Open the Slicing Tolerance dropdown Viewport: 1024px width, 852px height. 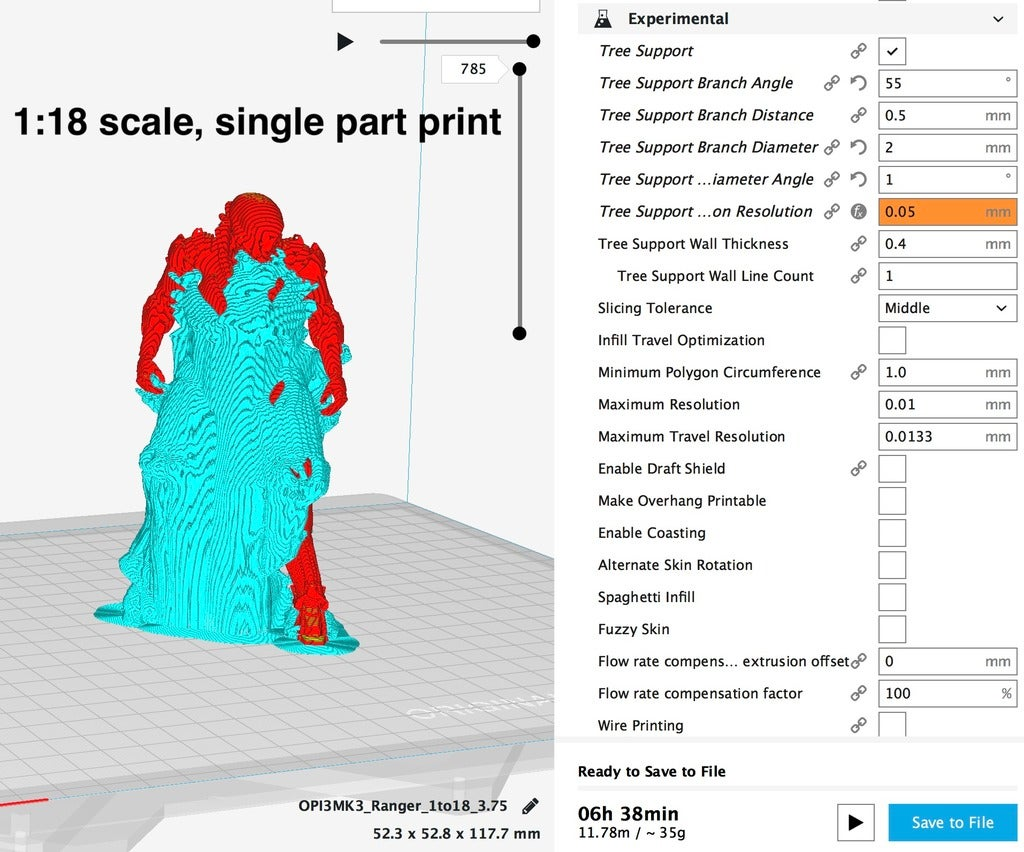[x=947, y=308]
